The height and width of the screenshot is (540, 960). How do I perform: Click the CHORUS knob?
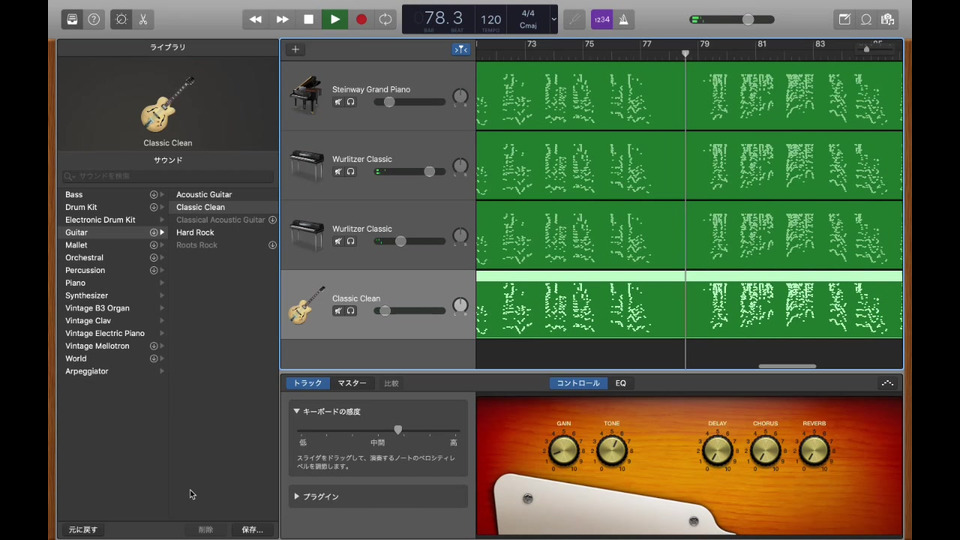point(765,451)
